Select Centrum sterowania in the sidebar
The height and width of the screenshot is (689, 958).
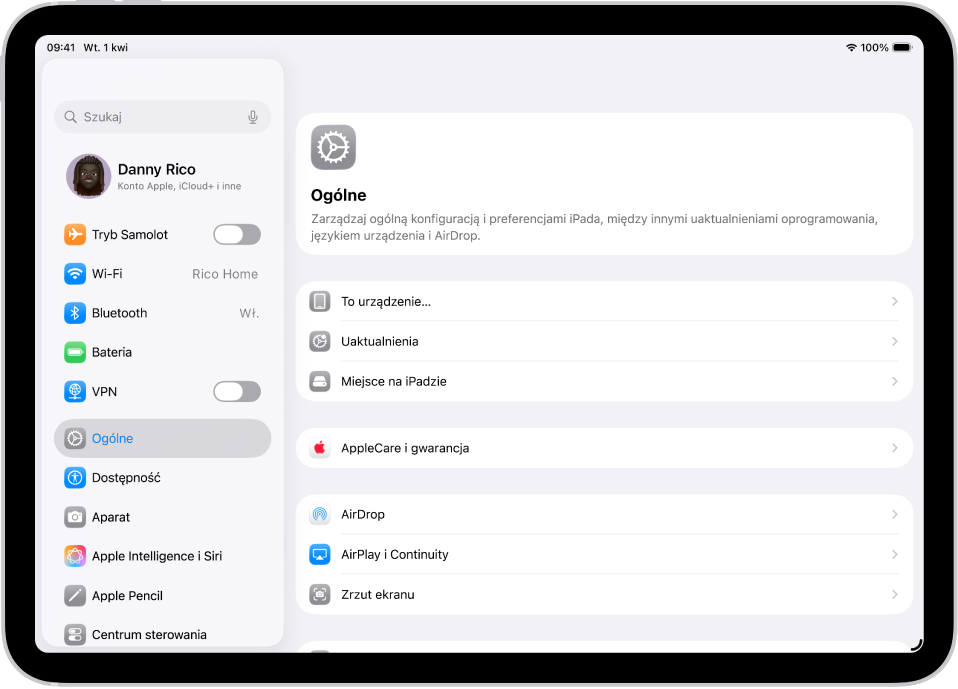click(x=163, y=635)
